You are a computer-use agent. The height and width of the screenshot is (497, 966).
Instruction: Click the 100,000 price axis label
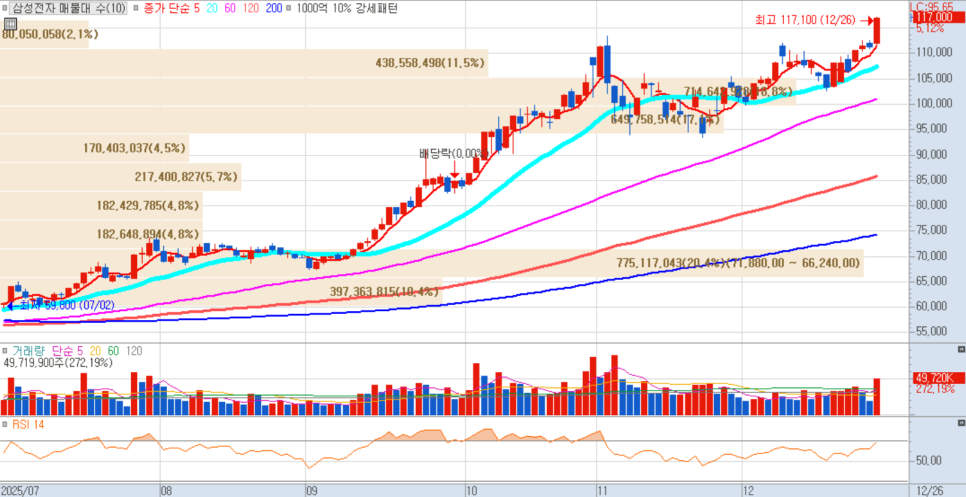point(933,103)
